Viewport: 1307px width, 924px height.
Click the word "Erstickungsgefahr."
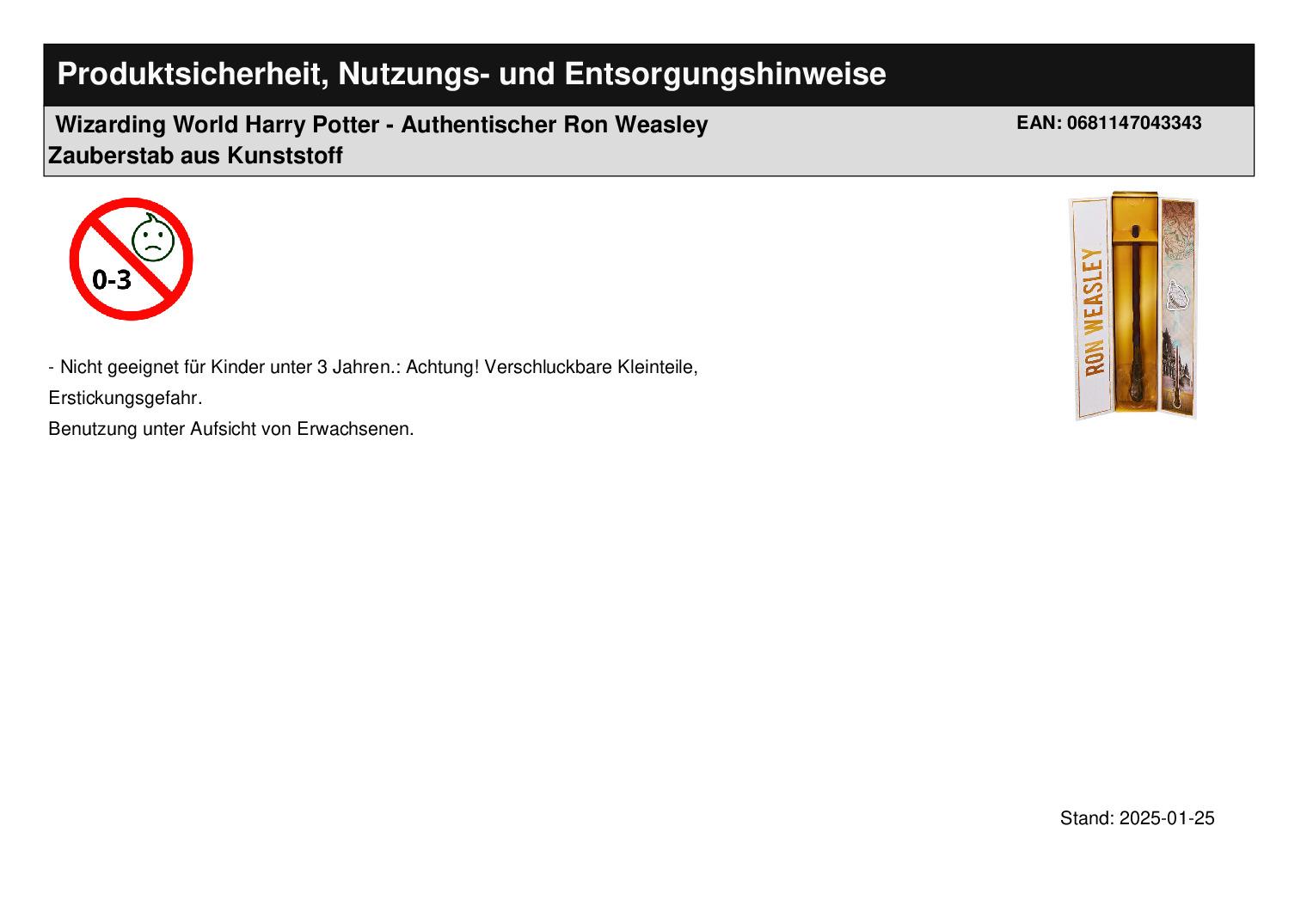126,398
